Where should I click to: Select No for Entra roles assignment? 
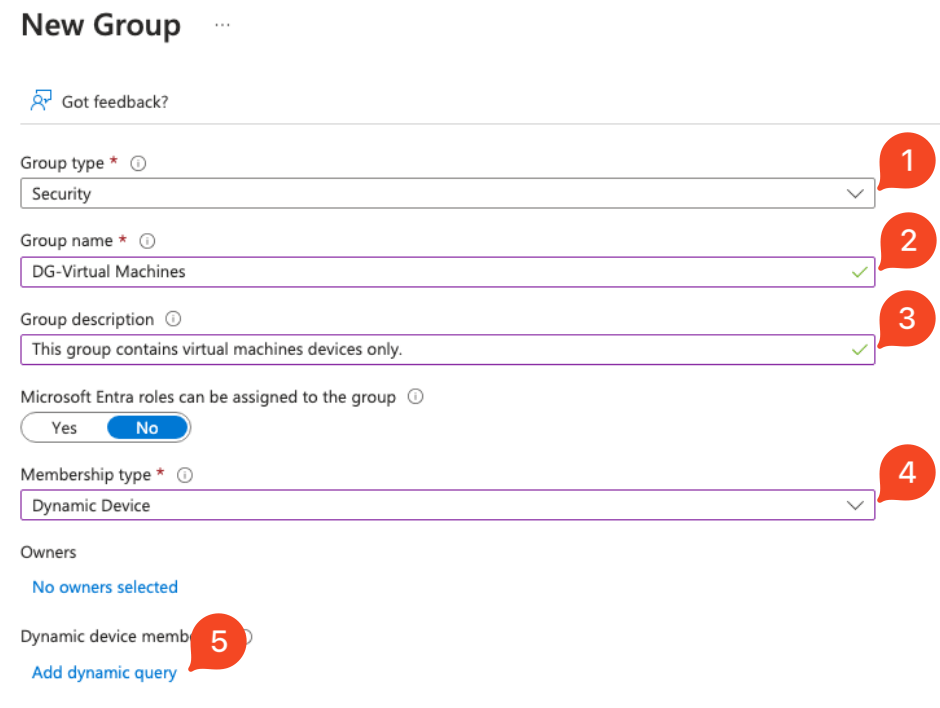[147, 428]
